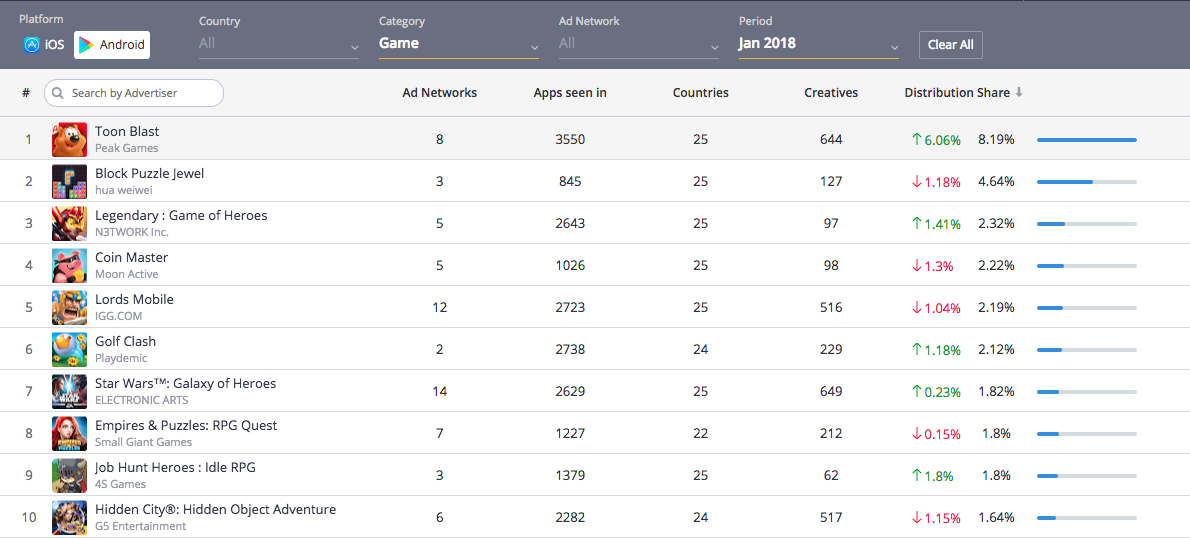Click publisher name Small Giant Games
Image resolution: width=1190 pixels, height=539 pixels.
click(x=143, y=442)
